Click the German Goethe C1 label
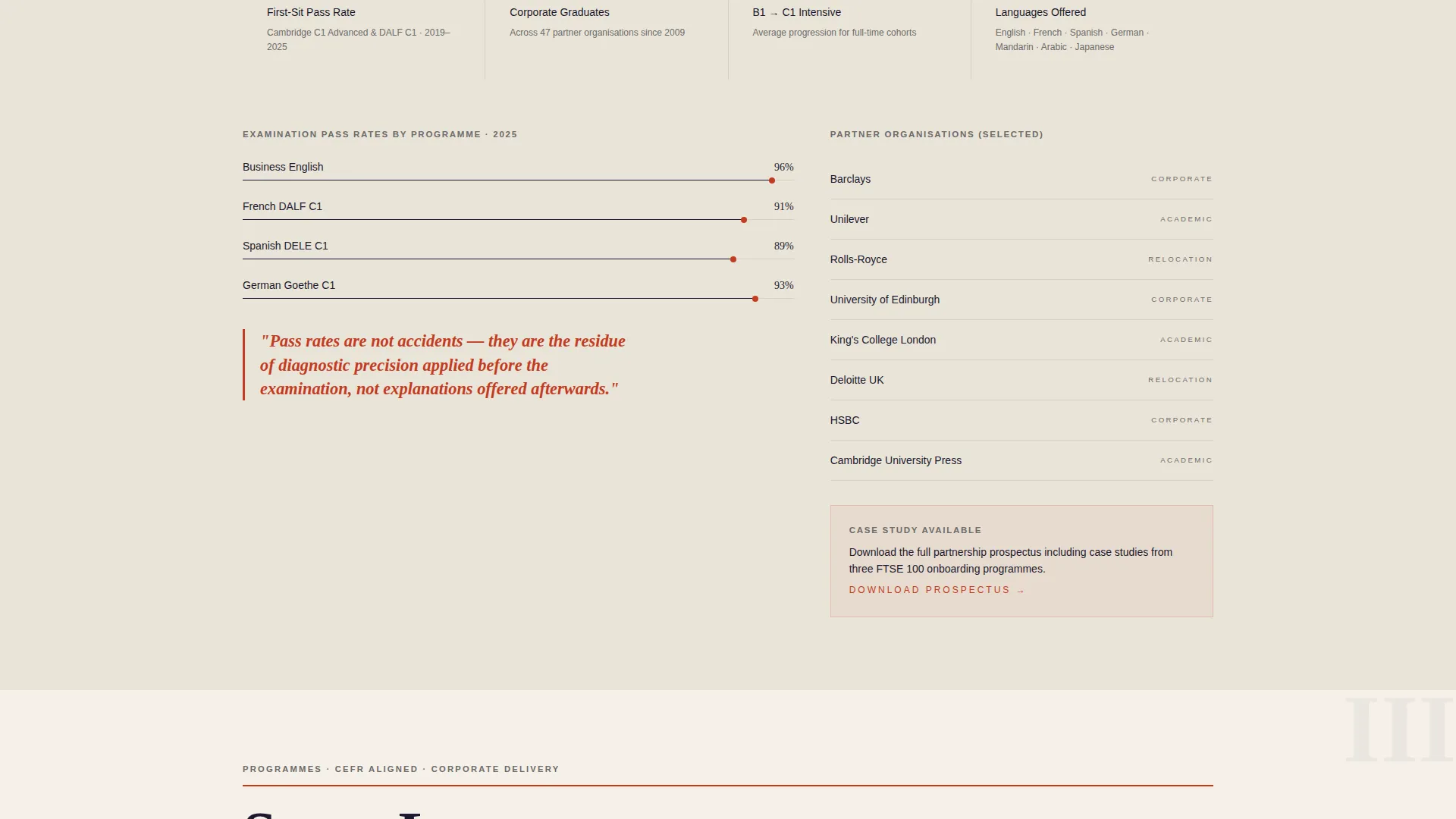Viewport: 1456px width, 819px height. click(289, 285)
